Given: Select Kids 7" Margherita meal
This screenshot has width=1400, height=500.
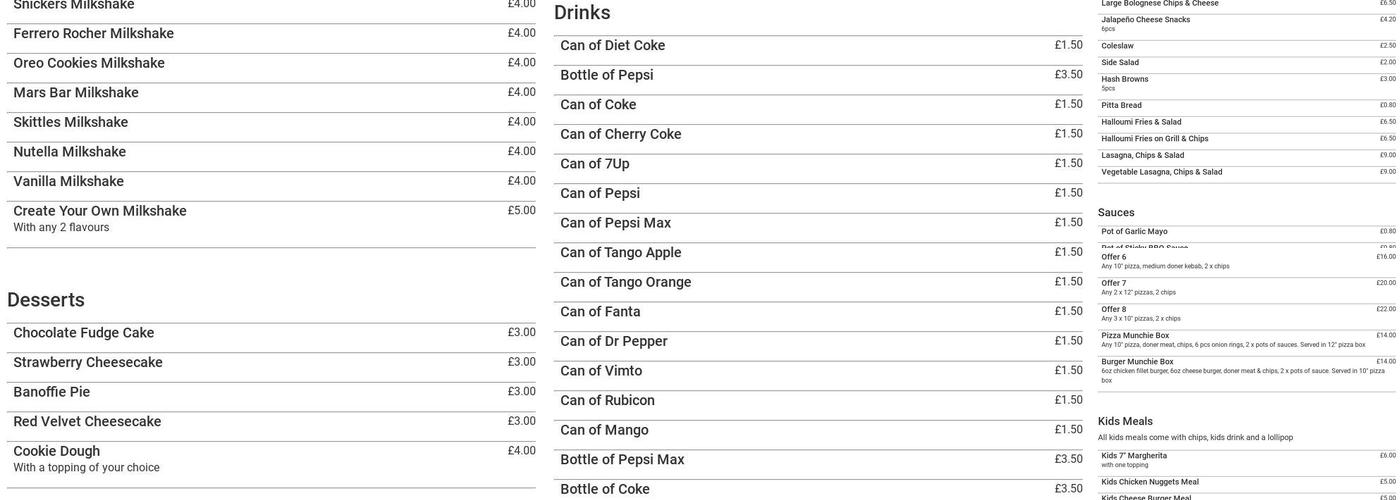Looking at the screenshot, I should [x=1134, y=456].
